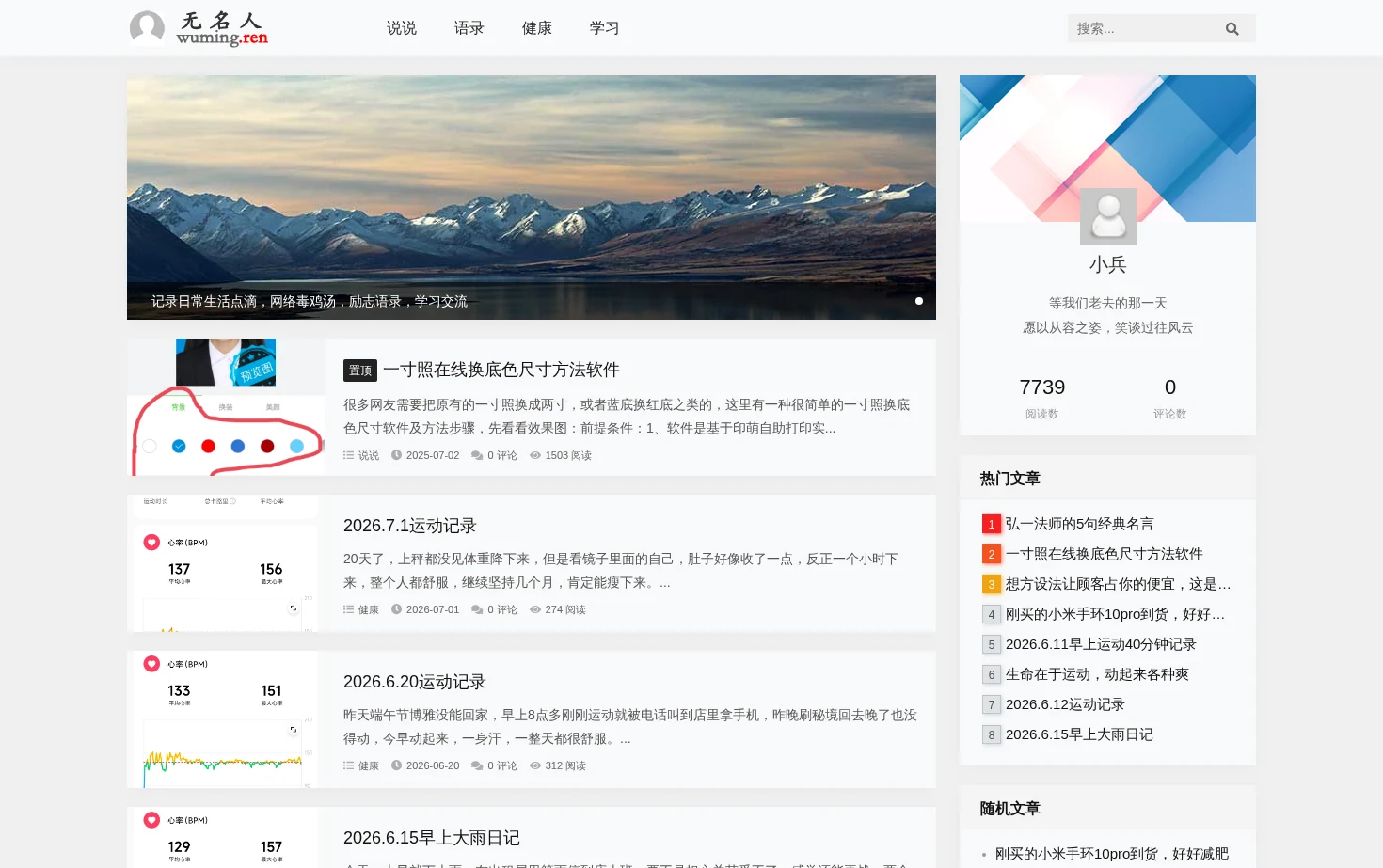Image resolution: width=1383 pixels, height=868 pixels.
Task: Click the 置顶 pinned badge
Action: [x=360, y=371]
